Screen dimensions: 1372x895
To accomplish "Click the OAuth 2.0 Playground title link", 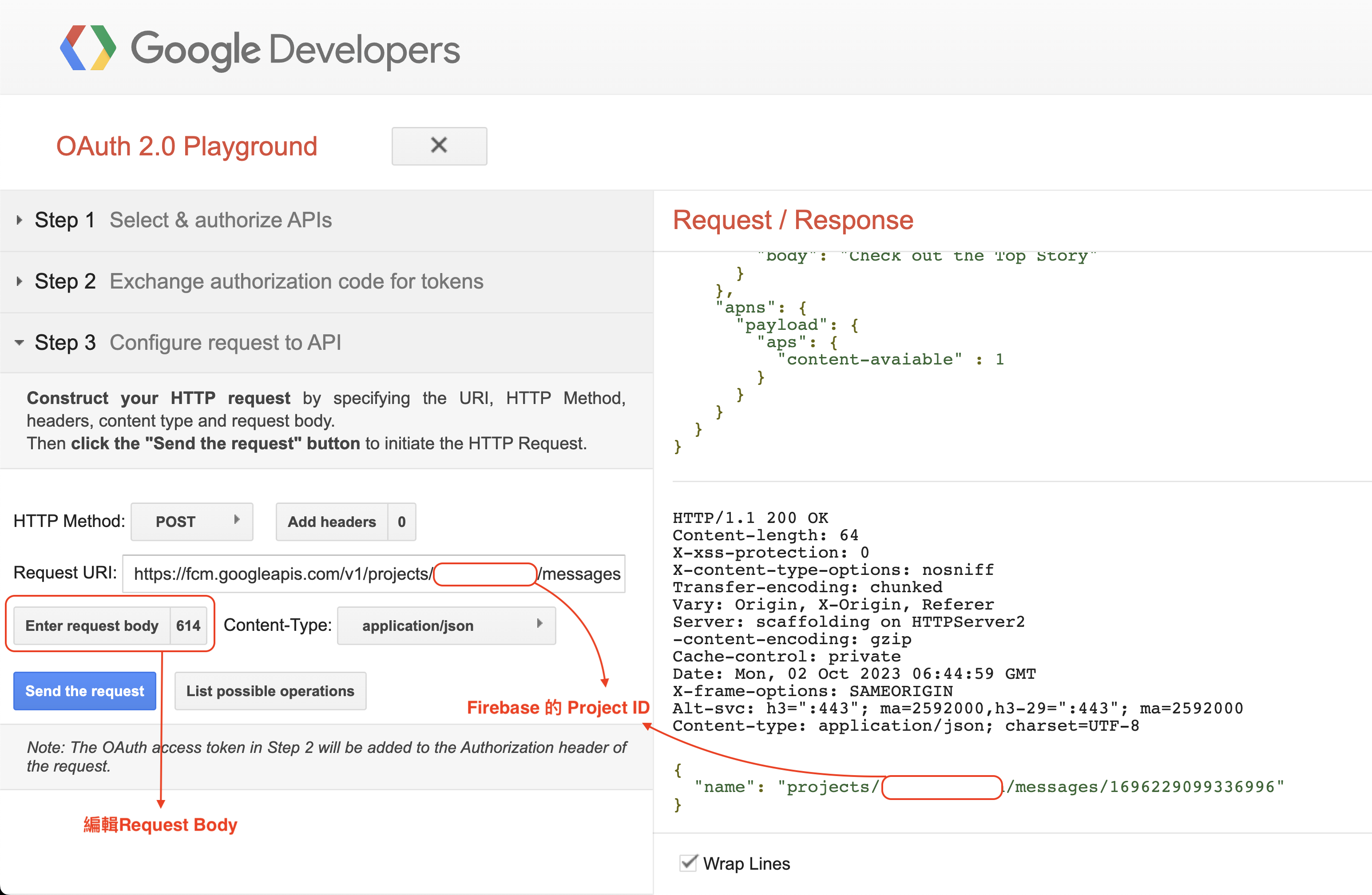I will [186, 147].
